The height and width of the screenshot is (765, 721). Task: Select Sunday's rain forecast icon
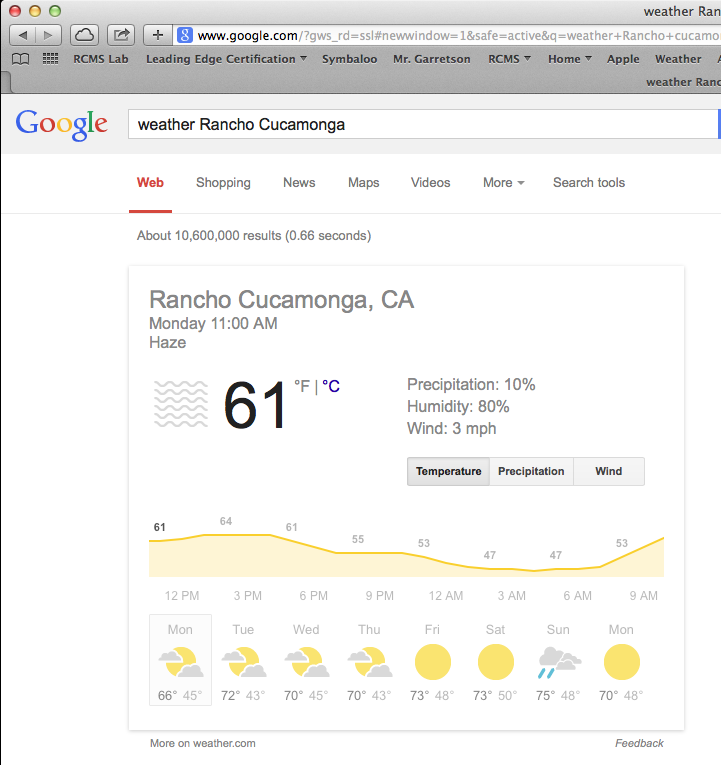coord(559,662)
